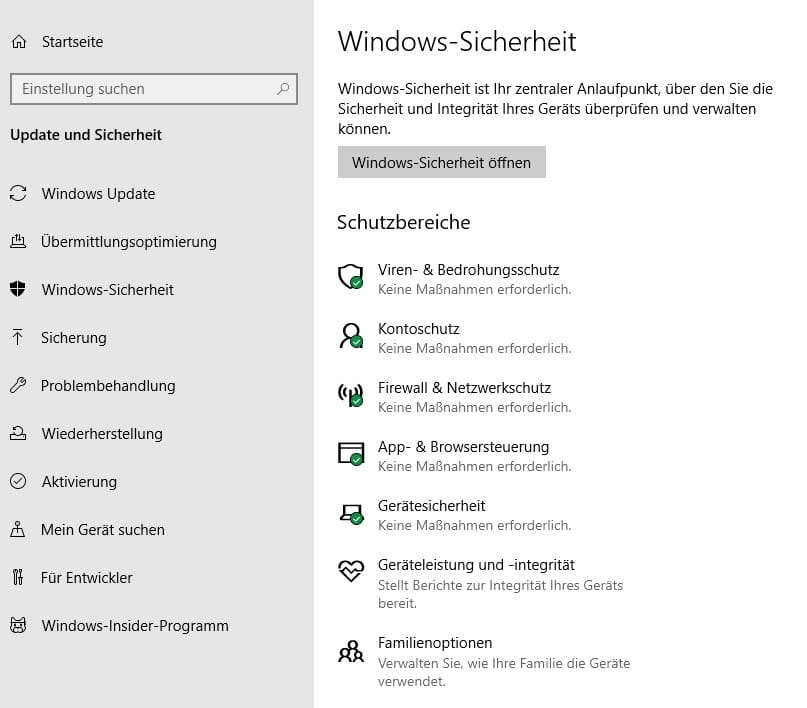Open App- & Browsersteuerung protection area

pyautogui.click(x=463, y=447)
